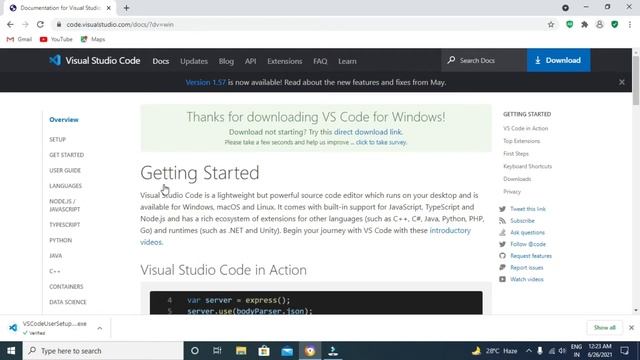
Task: Click video icon beside Watch videos
Action: pos(502,279)
